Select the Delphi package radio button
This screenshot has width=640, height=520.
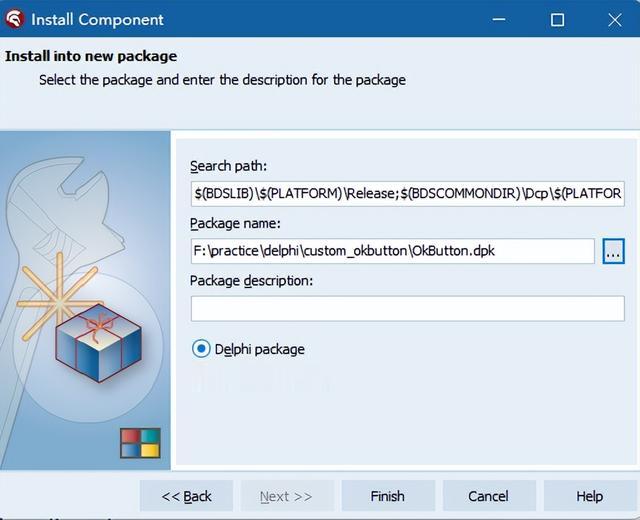(201, 349)
